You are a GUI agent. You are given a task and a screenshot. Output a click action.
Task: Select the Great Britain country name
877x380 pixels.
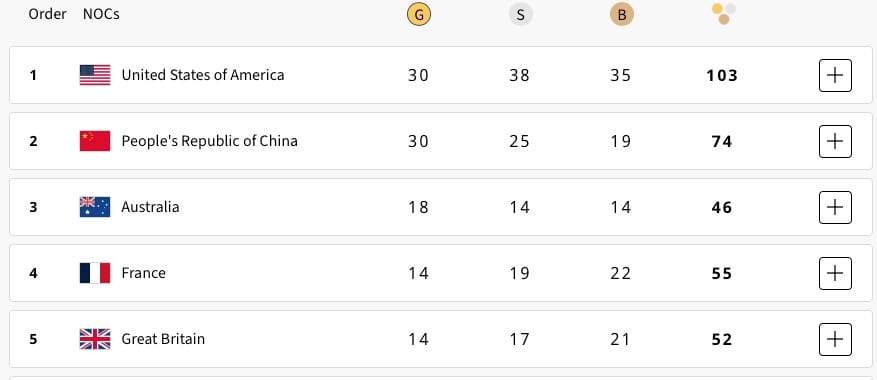pos(163,339)
